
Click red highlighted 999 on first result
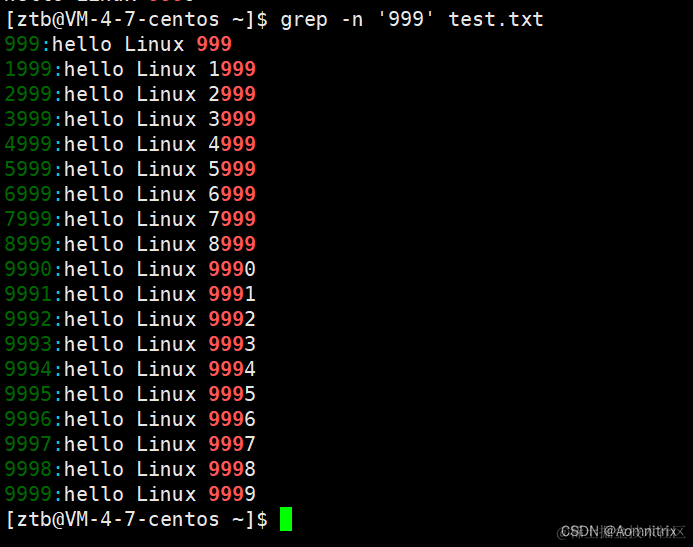coord(214,44)
